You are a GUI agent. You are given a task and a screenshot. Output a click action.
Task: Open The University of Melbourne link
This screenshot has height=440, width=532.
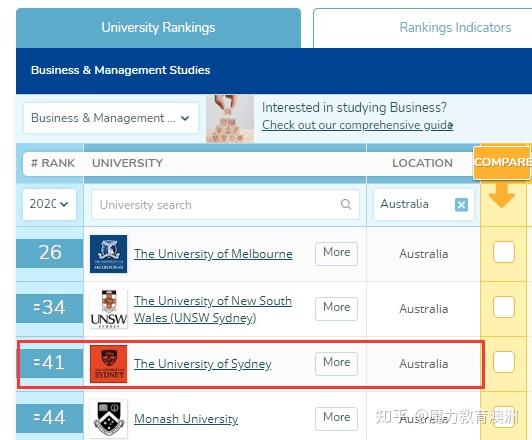click(213, 254)
